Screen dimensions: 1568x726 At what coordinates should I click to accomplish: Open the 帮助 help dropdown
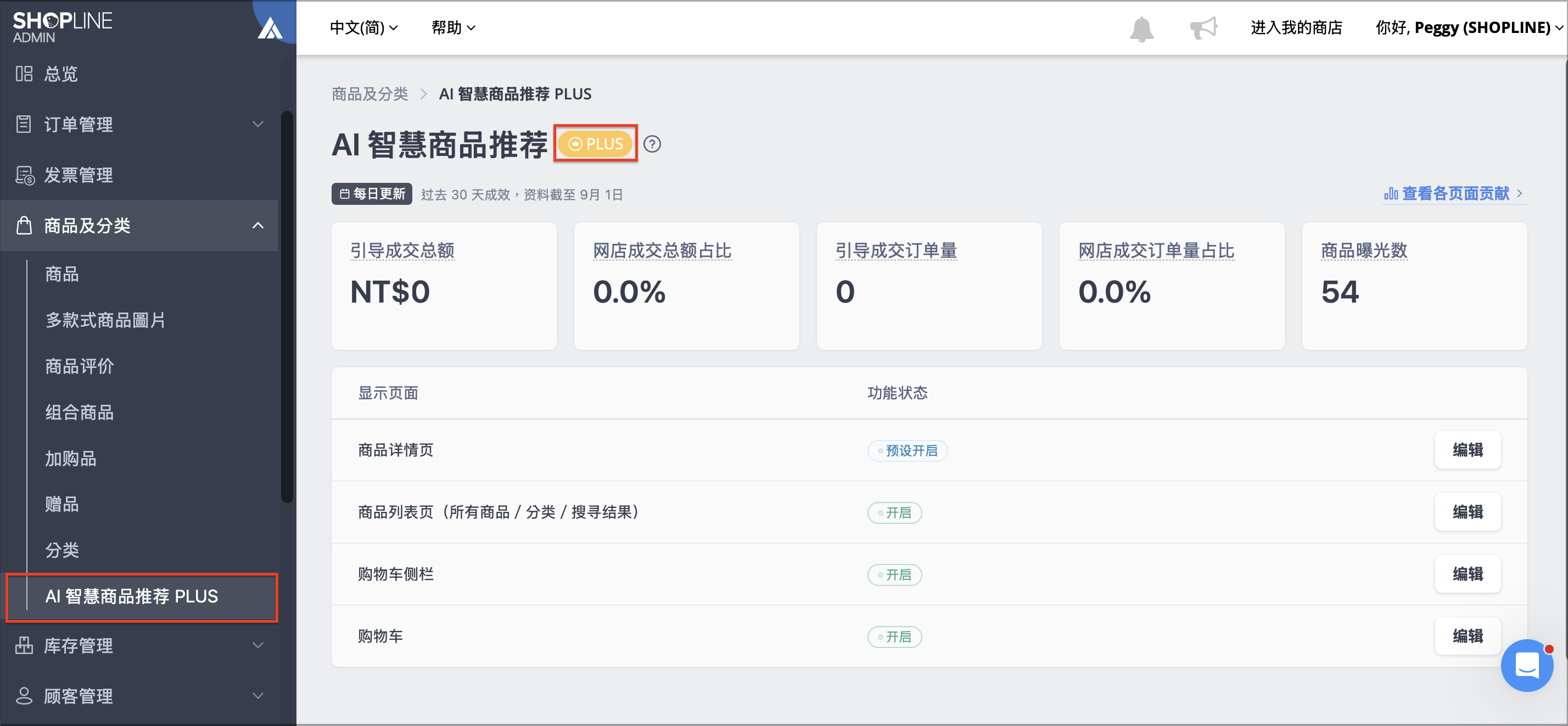pyautogui.click(x=453, y=27)
